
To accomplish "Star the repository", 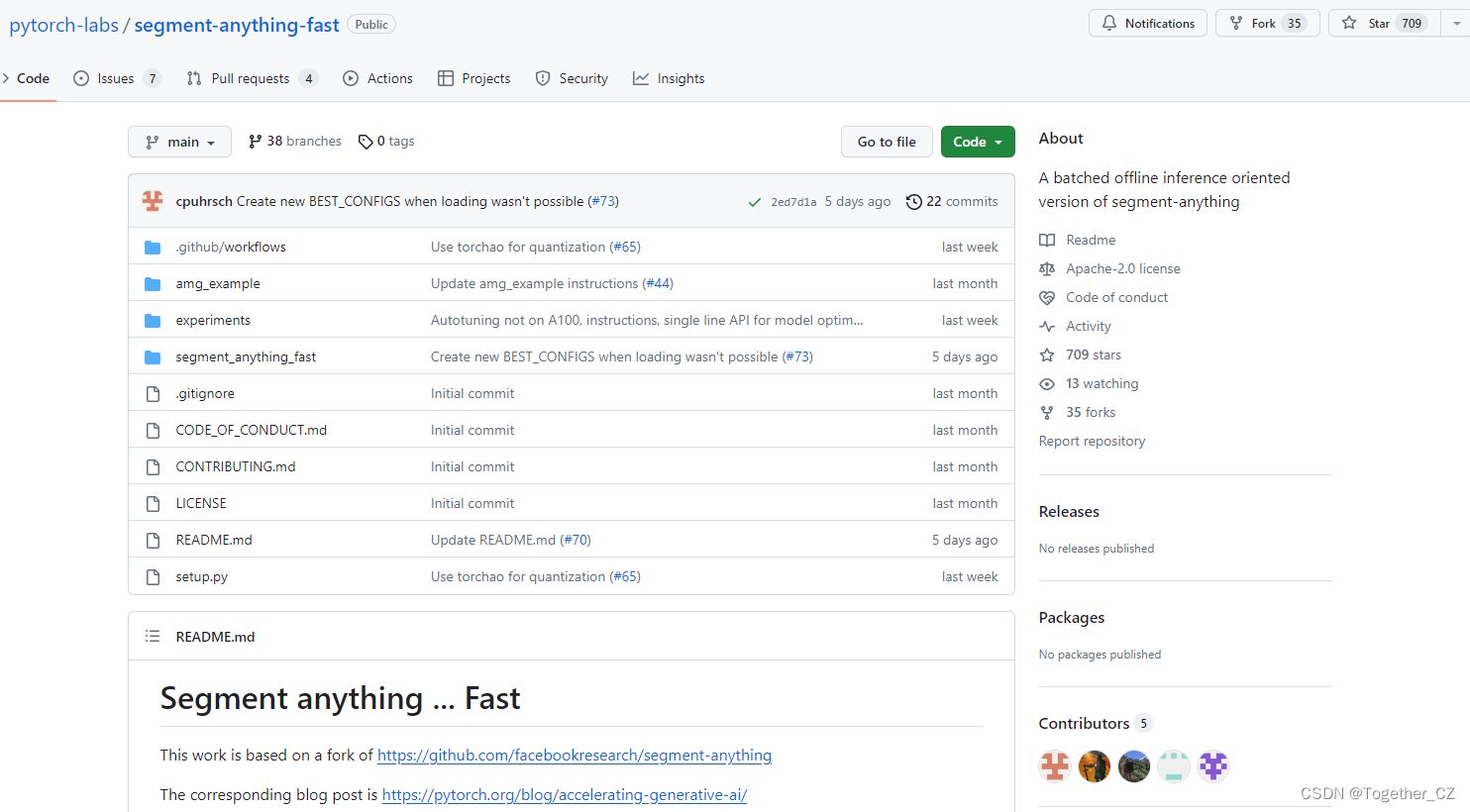I will [x=1383, y=23].
